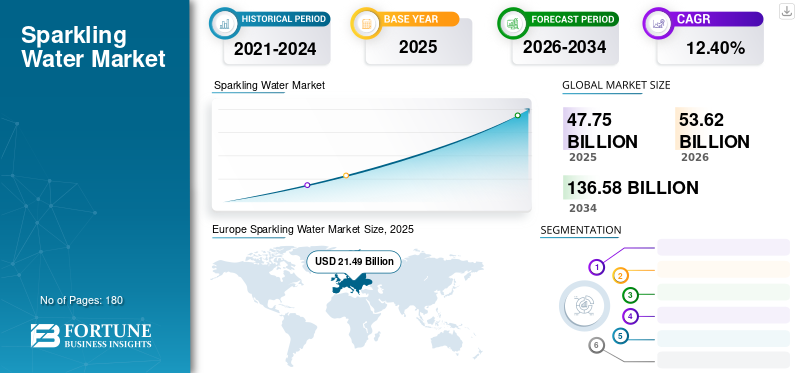Image resolution: width=800 pixels, height=373 pixels.
Task: Click the download icon in top-right corner
Action: tap(786, 11)
